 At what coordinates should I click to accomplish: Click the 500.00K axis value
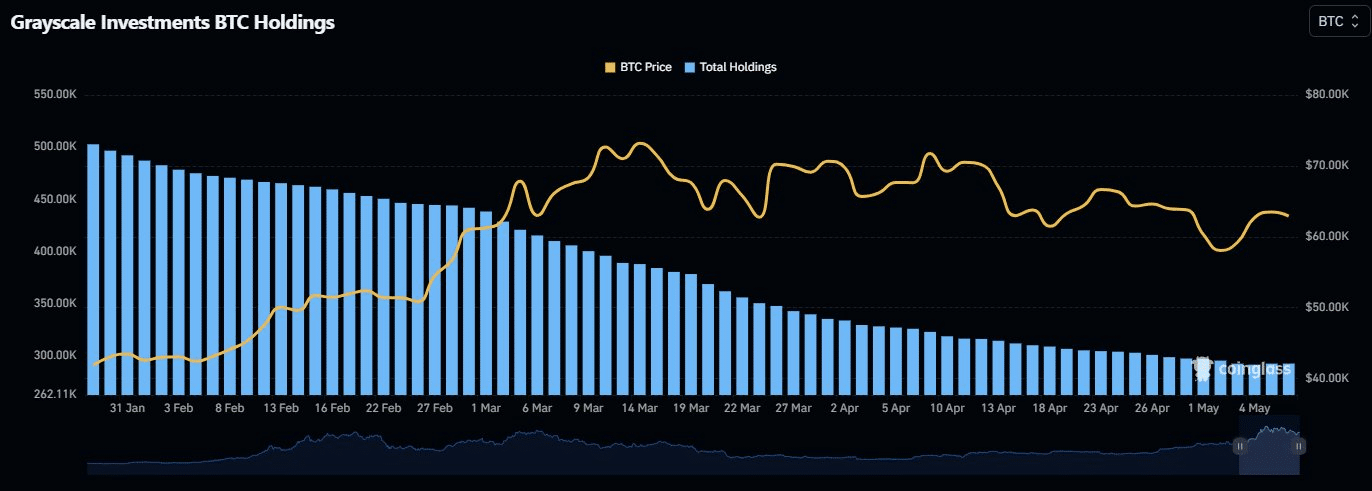[x=55, y=146]
